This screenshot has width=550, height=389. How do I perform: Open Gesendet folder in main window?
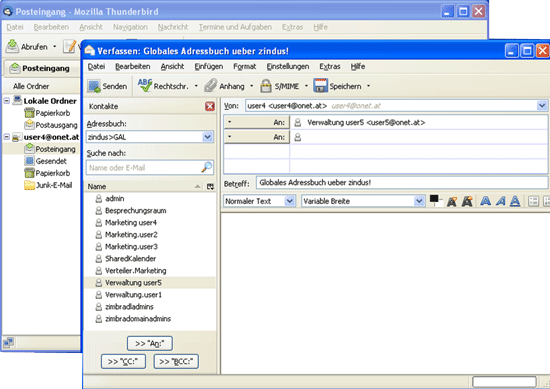[46, 161]
